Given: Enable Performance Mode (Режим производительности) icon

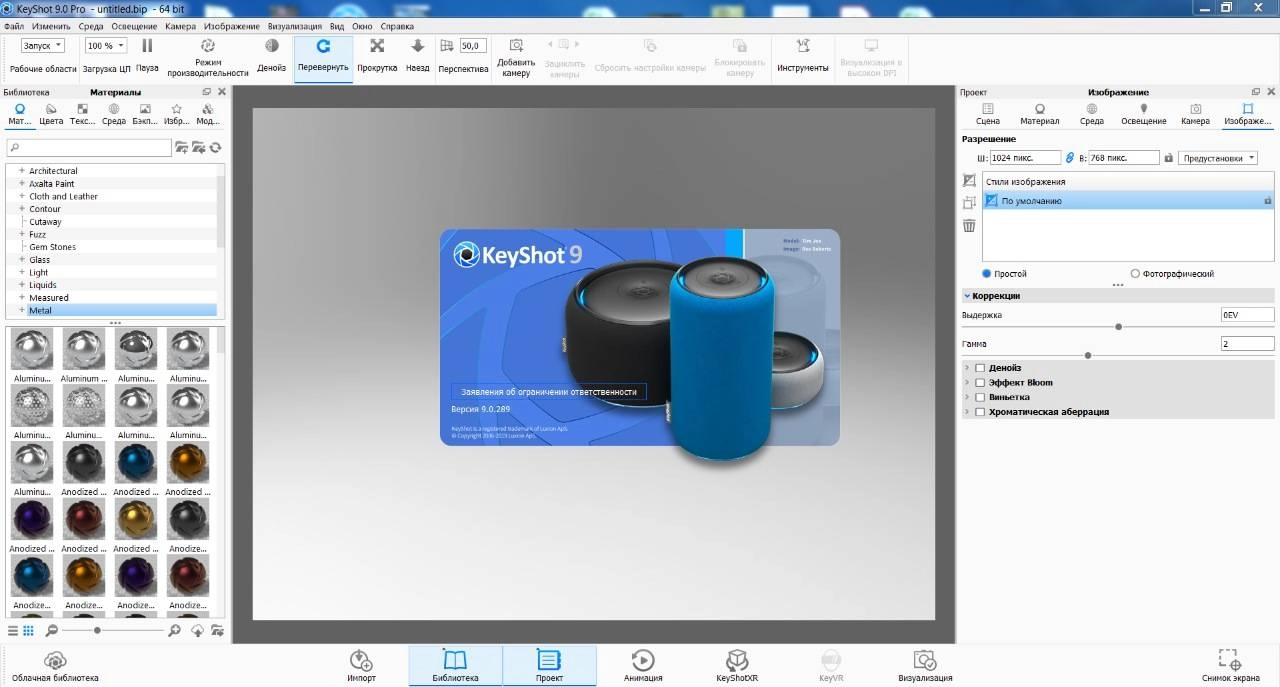Looking at the screenshot, I should coord(208,46).
